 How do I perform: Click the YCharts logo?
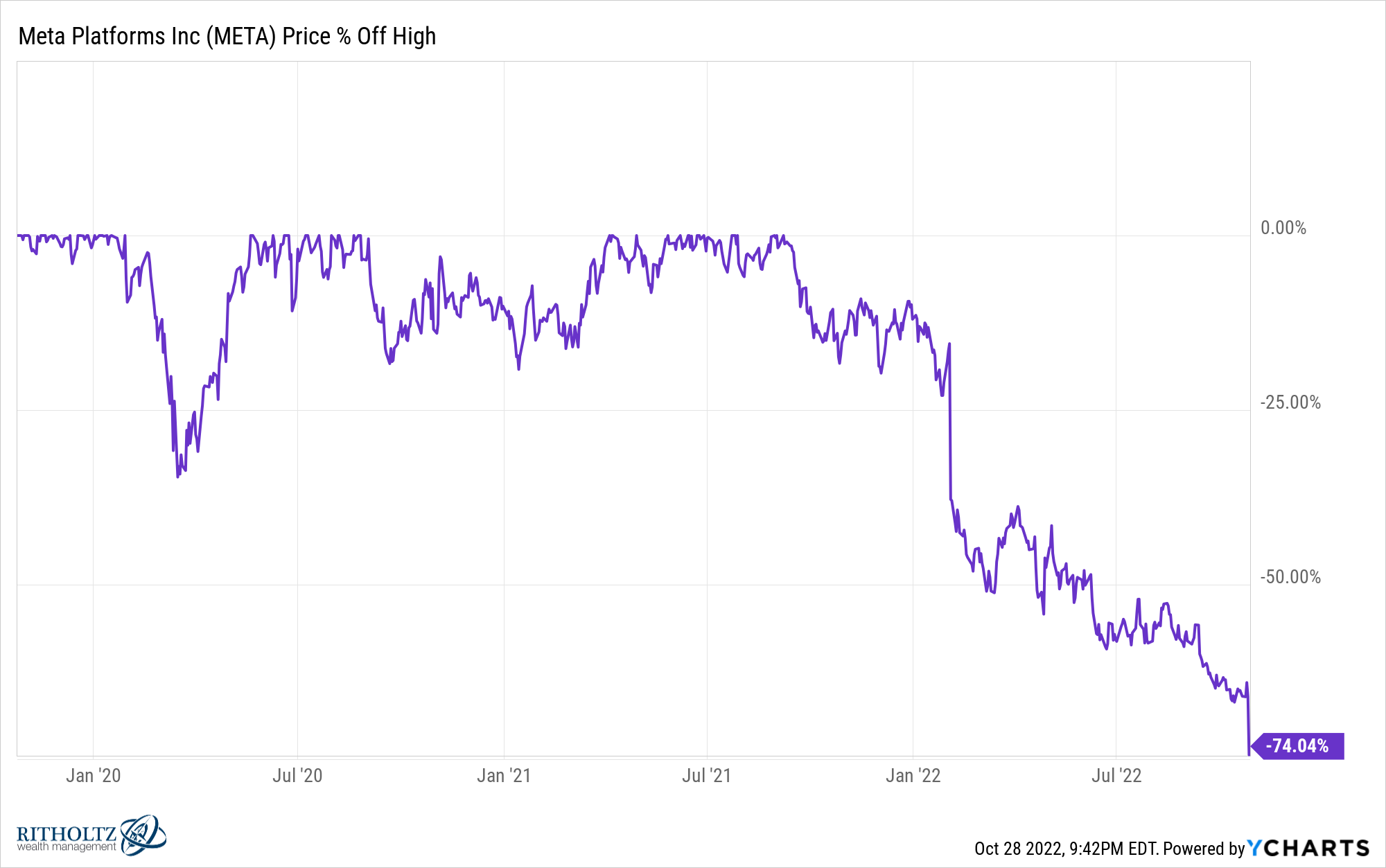coord(1308,848)
